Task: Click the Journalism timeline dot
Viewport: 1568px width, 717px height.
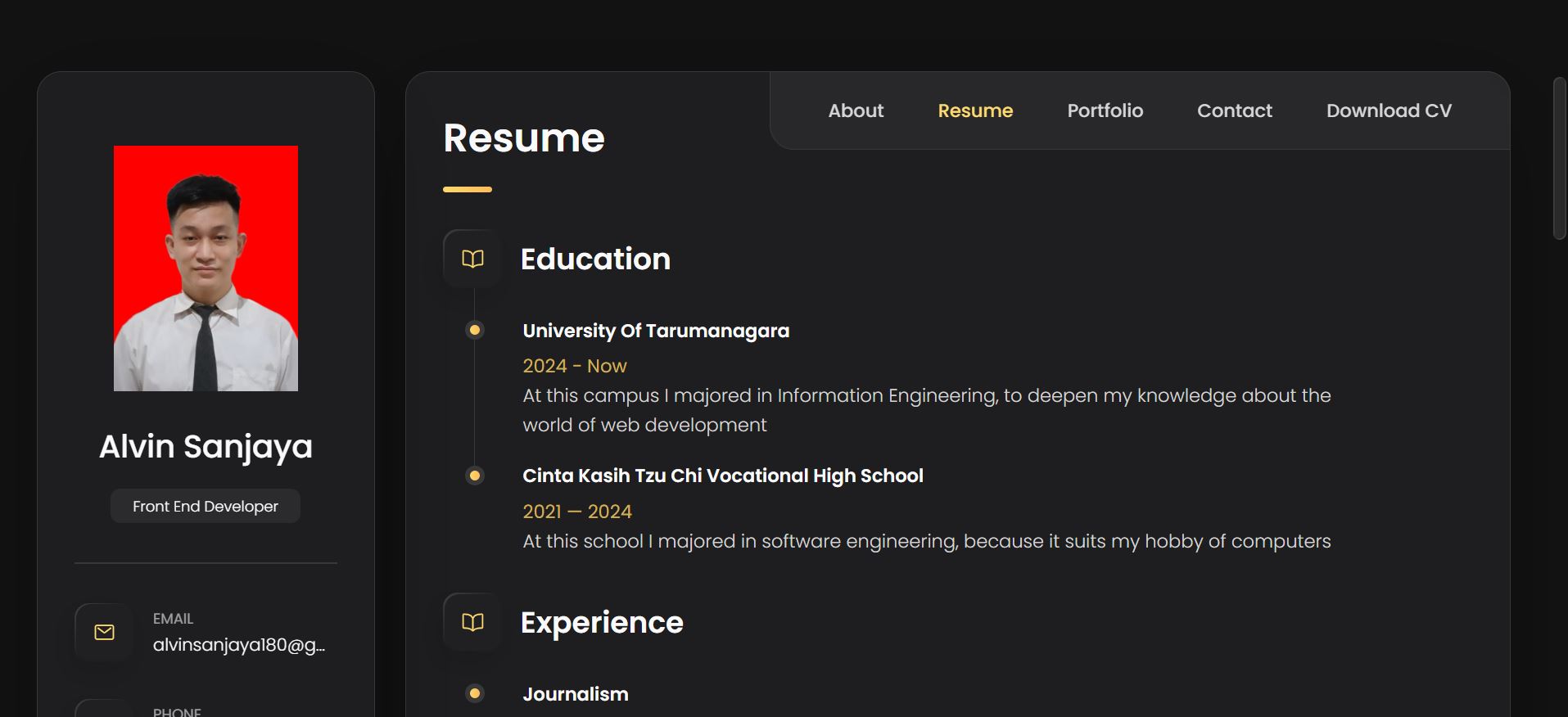Action: [474, 693]
